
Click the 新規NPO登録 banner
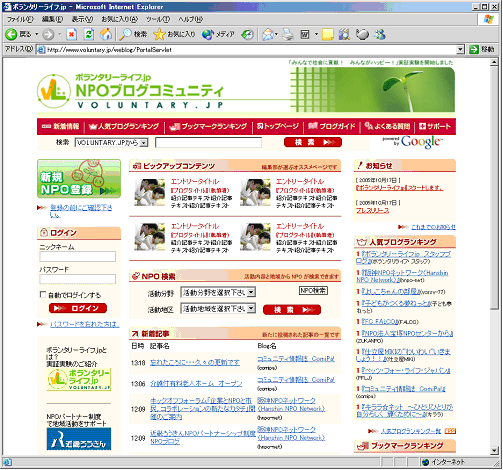(x=79, y=179)
